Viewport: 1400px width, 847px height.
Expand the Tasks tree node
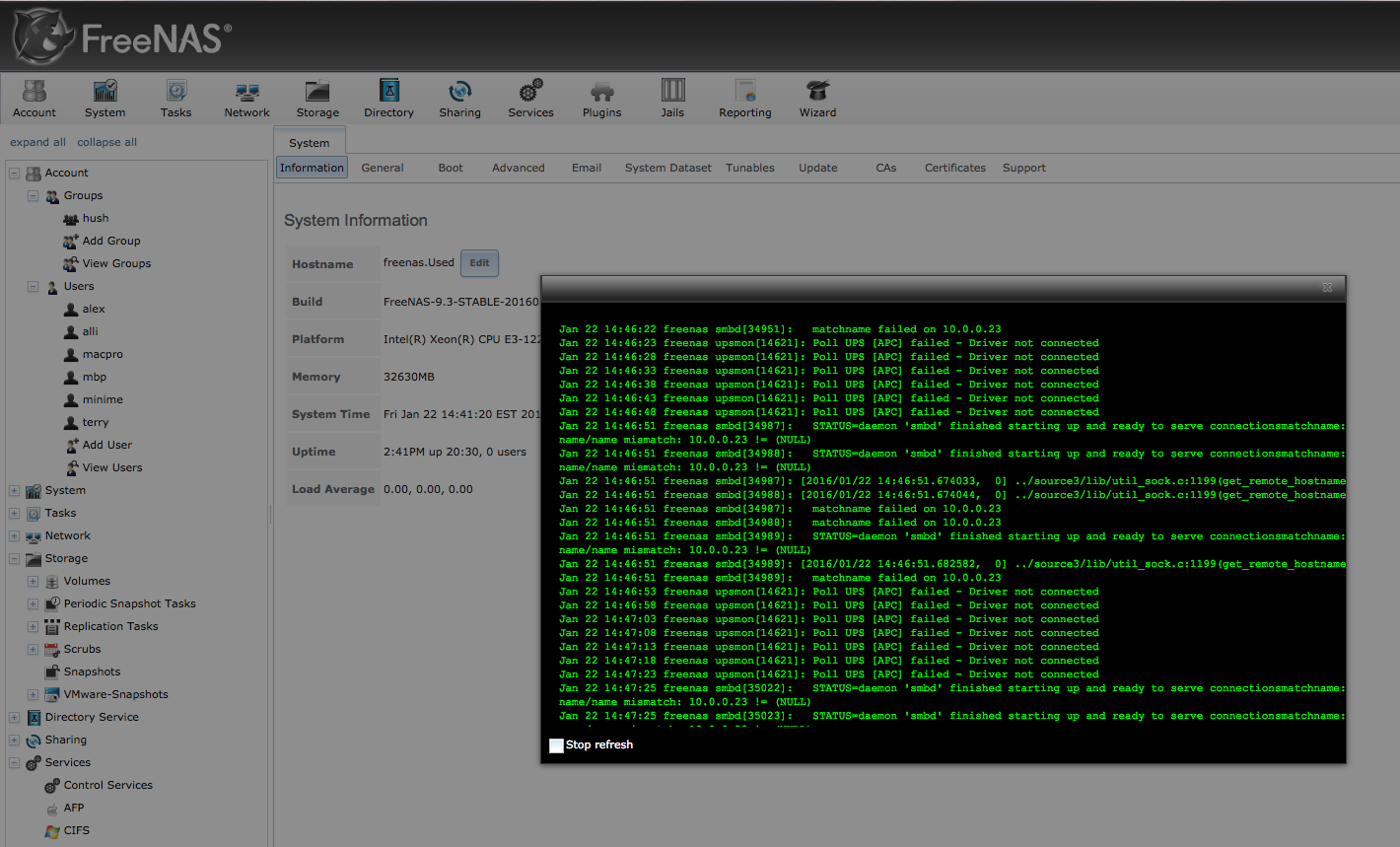click(14, 513)
